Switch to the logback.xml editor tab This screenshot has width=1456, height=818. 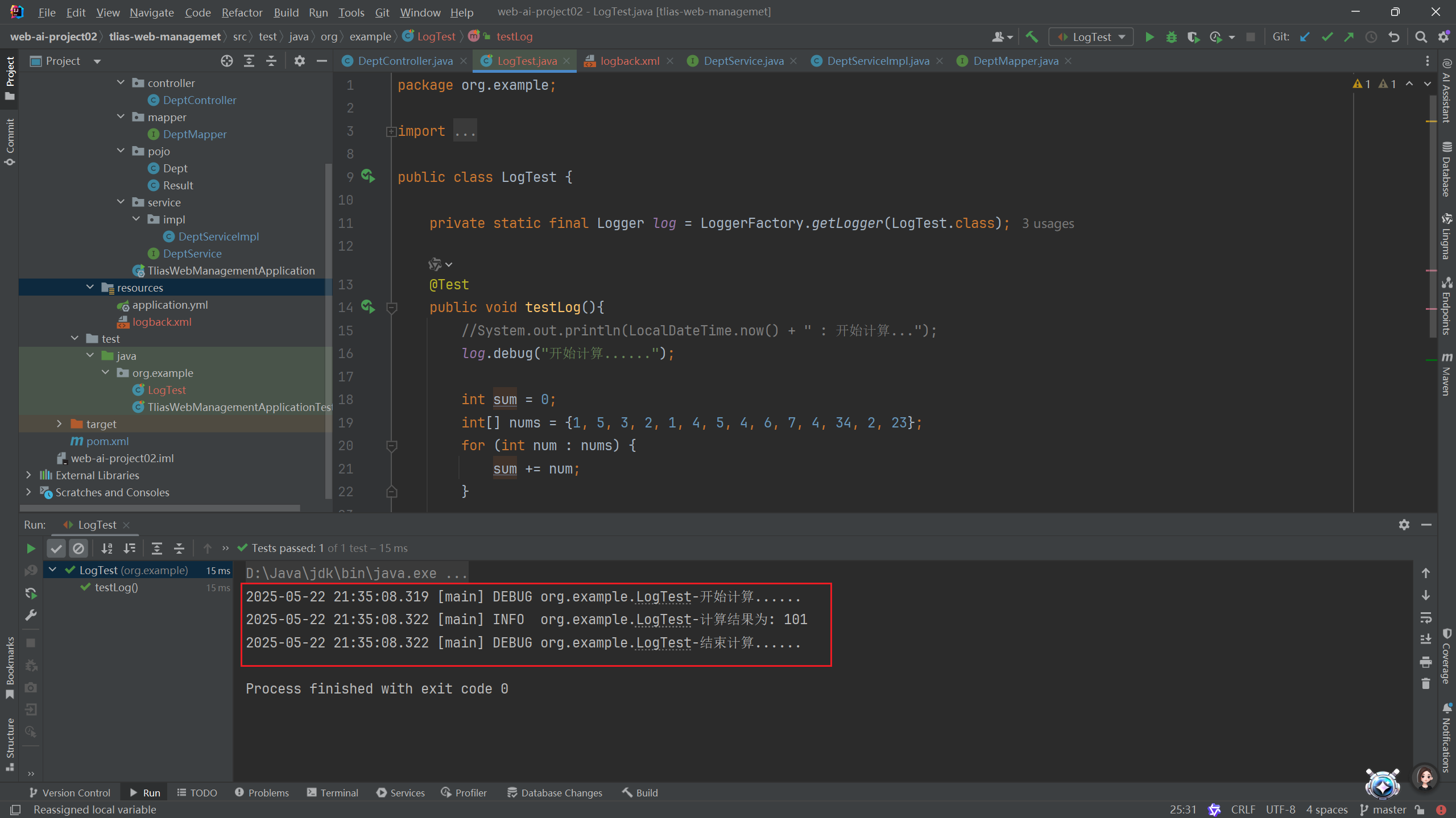click(629, 61)
